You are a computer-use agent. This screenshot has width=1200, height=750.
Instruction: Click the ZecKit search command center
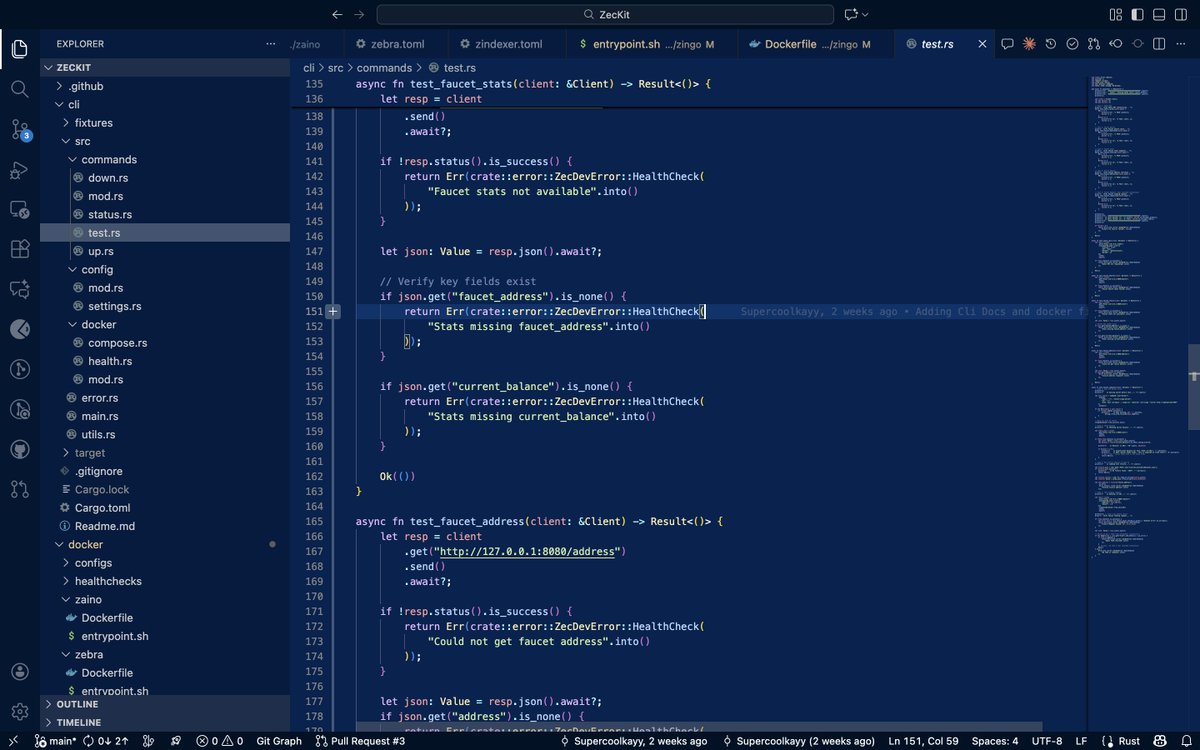click(x=605, y=14)
